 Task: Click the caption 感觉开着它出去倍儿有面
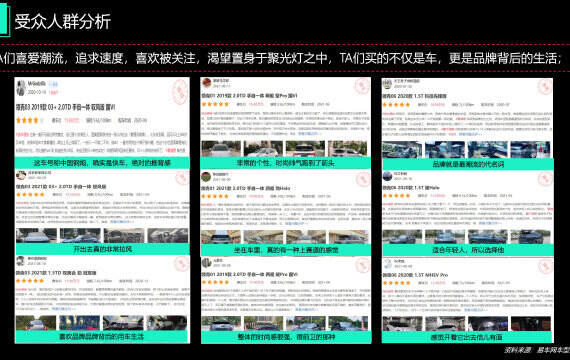(467, 337)
